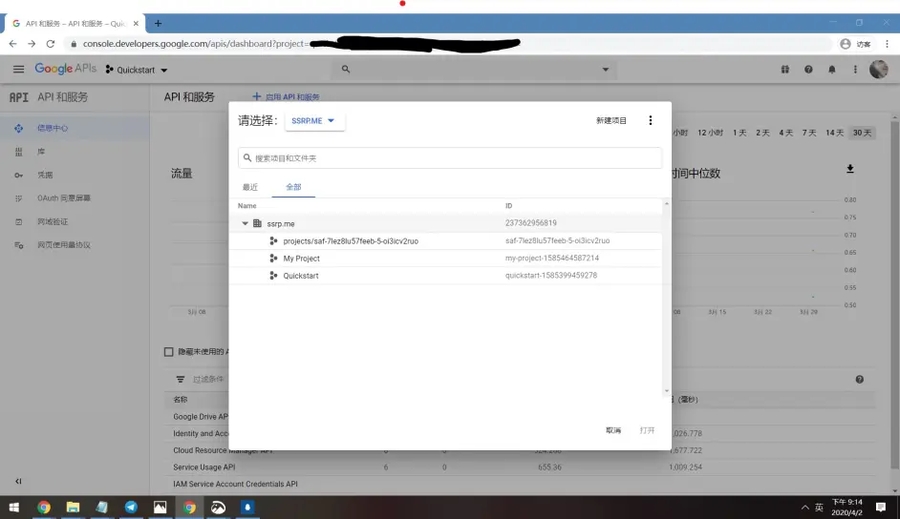The width and height of the screenshot is (900, 519).
Task: Click the user avatar in header
Action: (878, 69)
